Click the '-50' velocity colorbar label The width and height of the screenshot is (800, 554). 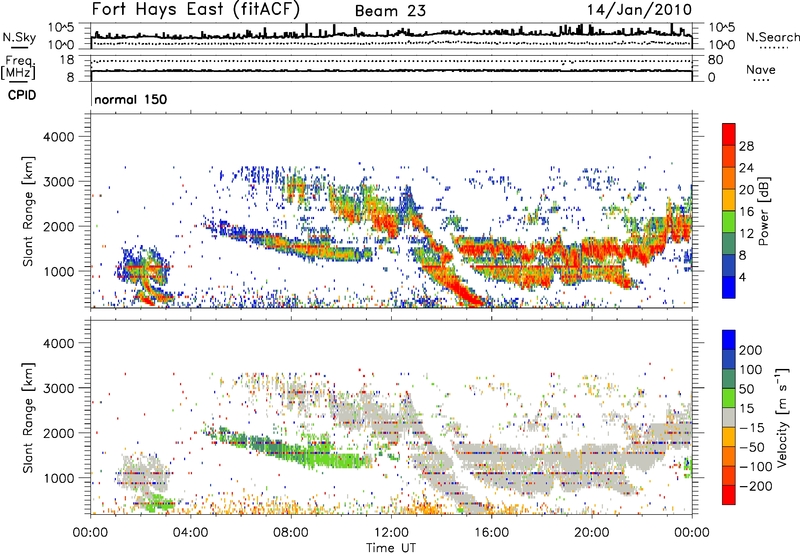click(x=751, y=448)
